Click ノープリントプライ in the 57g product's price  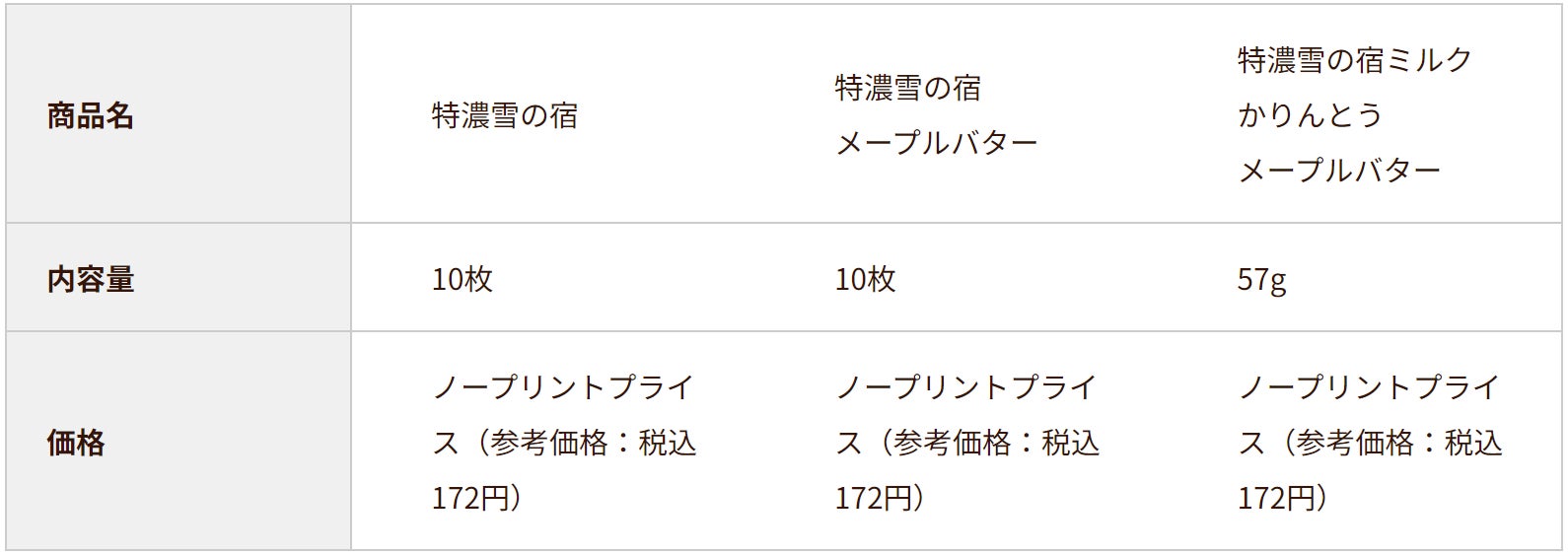[1369, 387]
